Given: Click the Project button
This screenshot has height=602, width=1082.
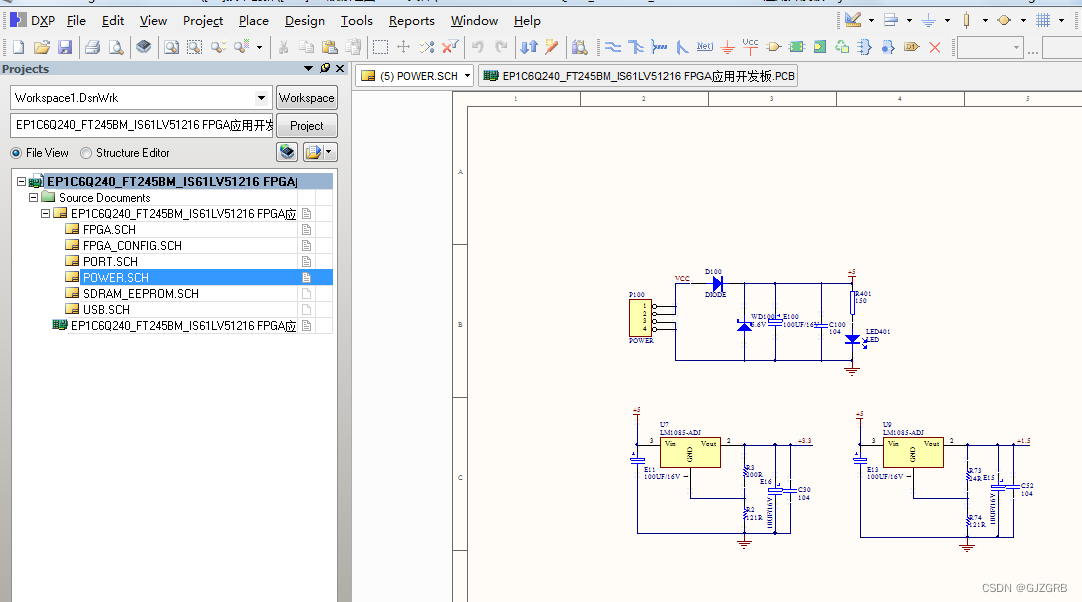Looking at the screenshot, I should tap(306, 125).
